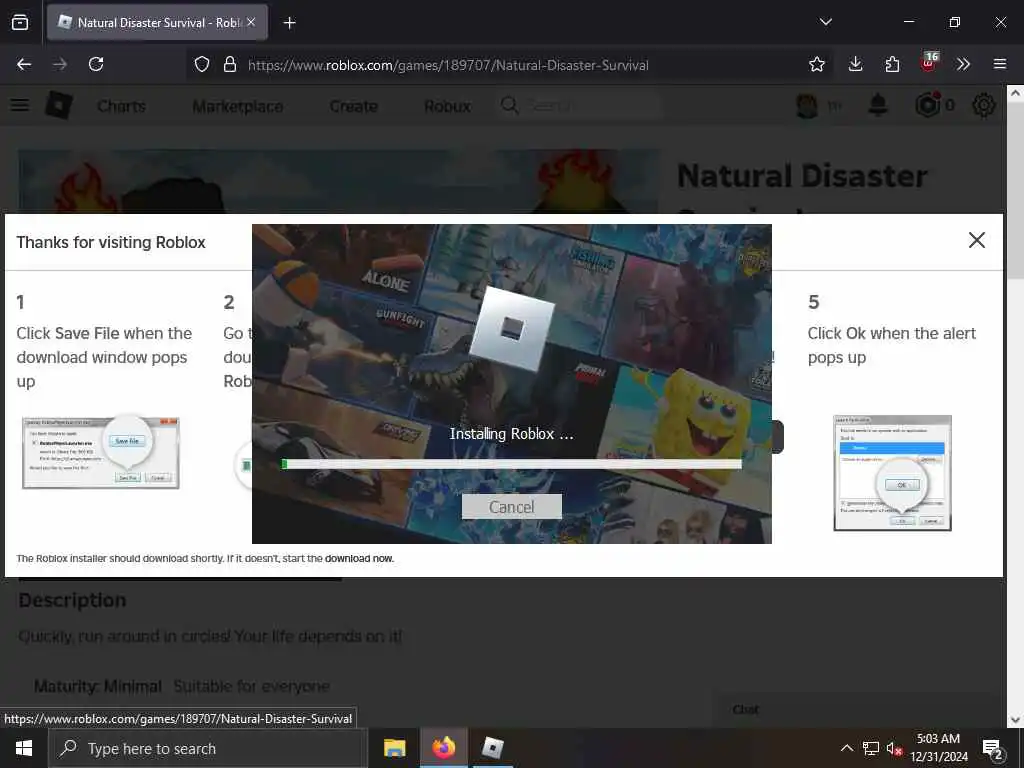Open the Firefox application menu

pos(999,64)
